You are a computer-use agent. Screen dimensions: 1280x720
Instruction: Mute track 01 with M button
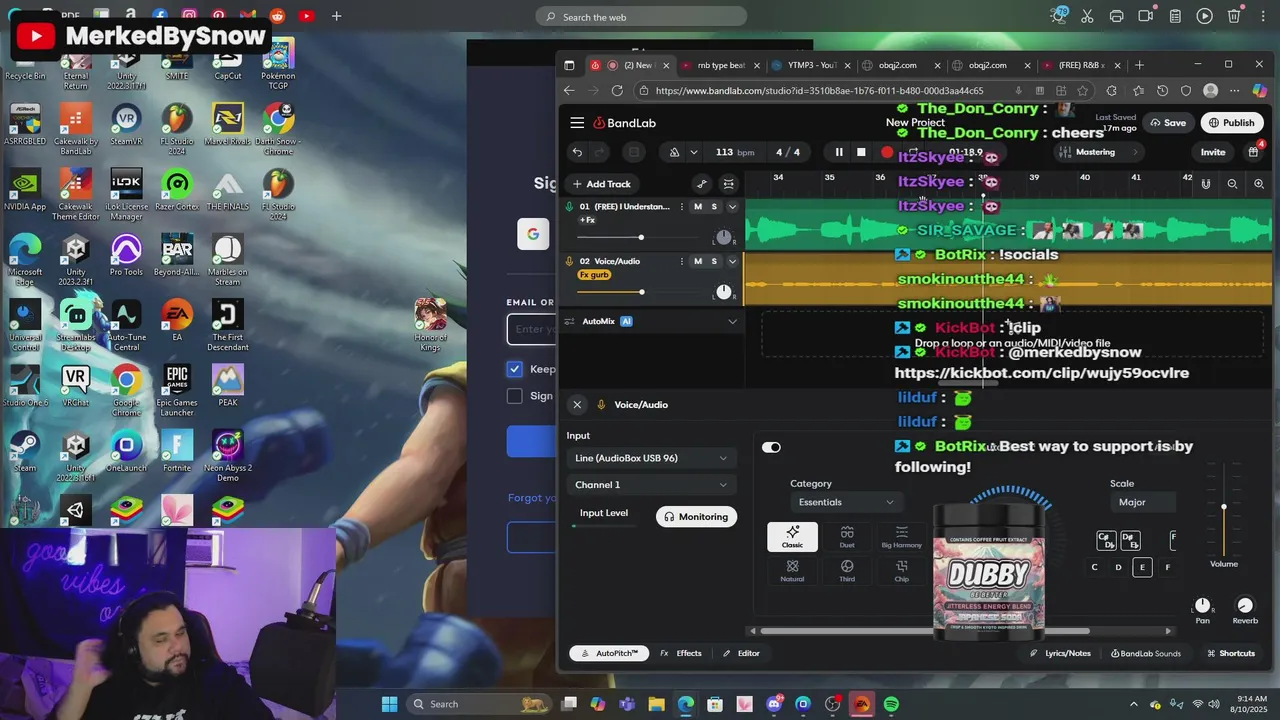(698, 207)
